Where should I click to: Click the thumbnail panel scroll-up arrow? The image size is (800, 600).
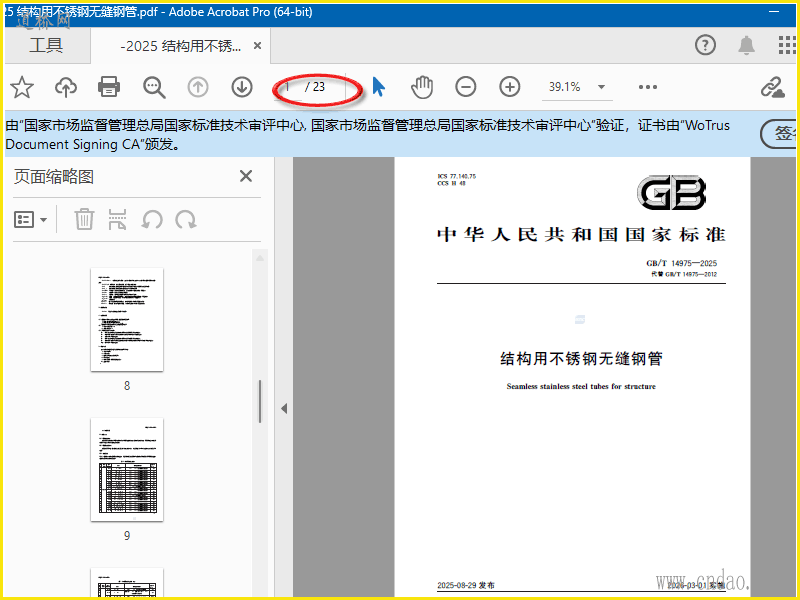coord(260,258)
